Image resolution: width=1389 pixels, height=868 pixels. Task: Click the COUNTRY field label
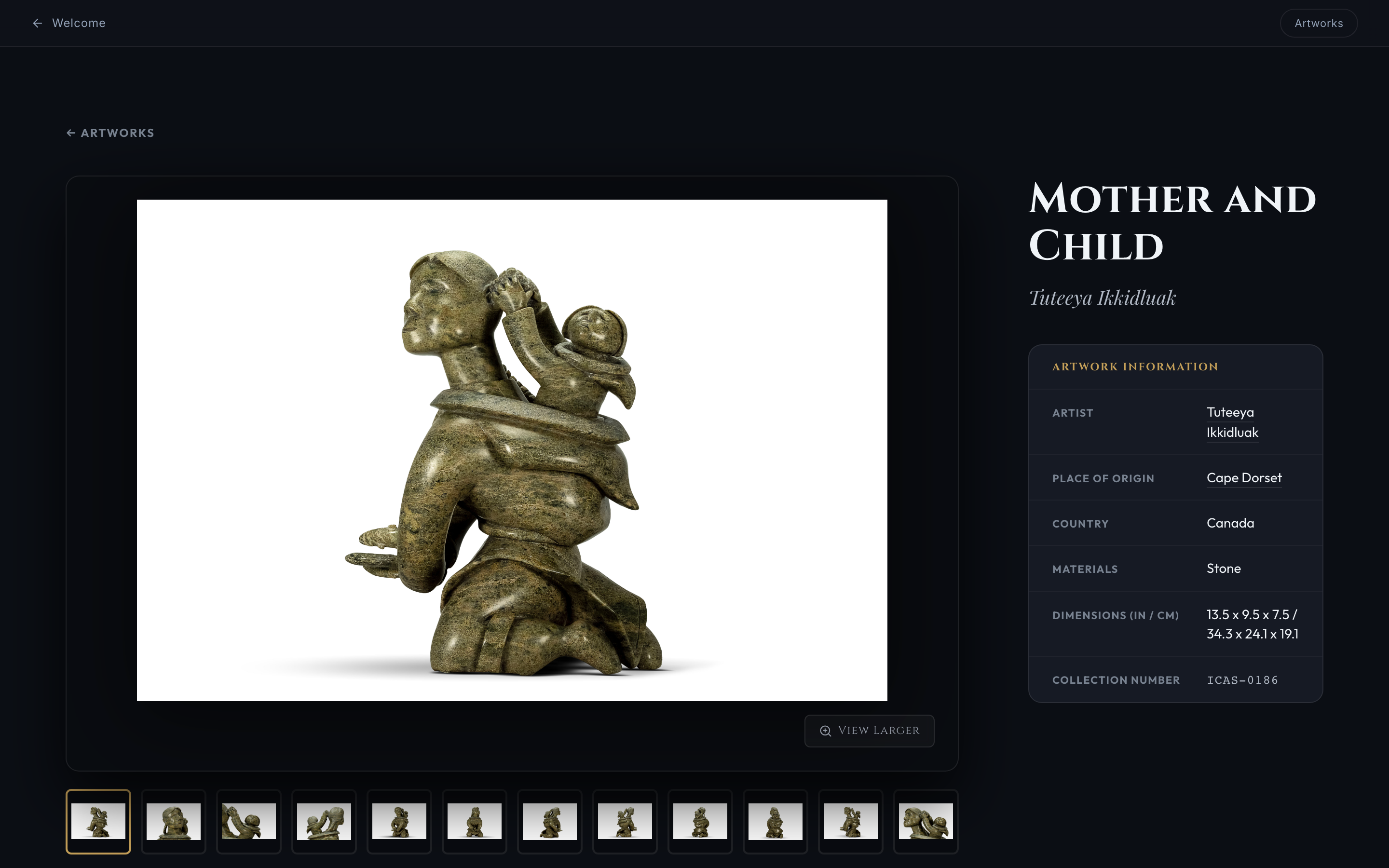(x=1080, y=524)
